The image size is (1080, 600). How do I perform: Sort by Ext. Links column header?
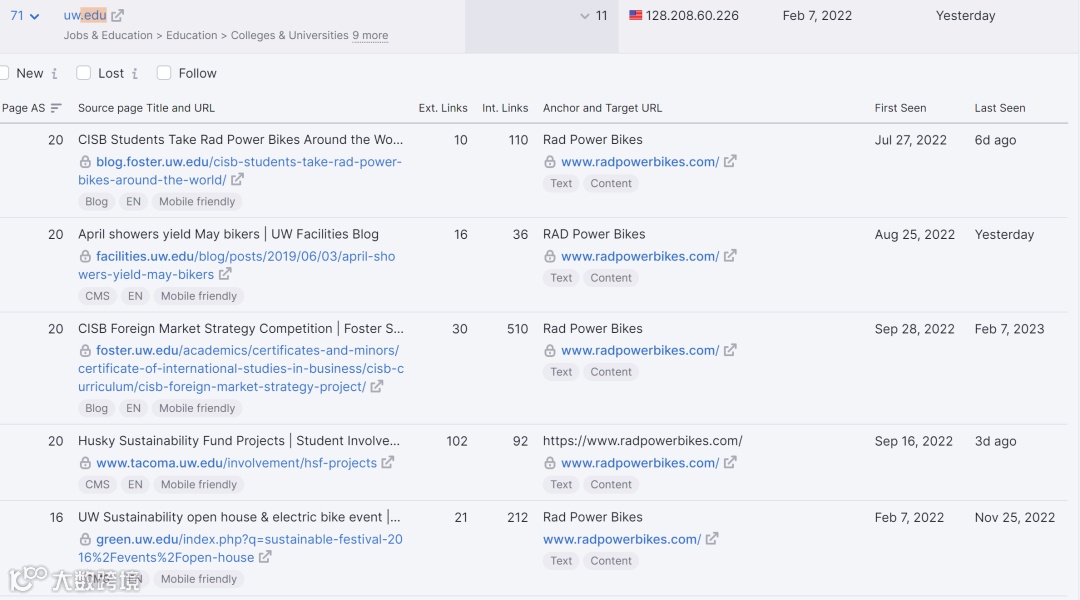click(442, 108)
